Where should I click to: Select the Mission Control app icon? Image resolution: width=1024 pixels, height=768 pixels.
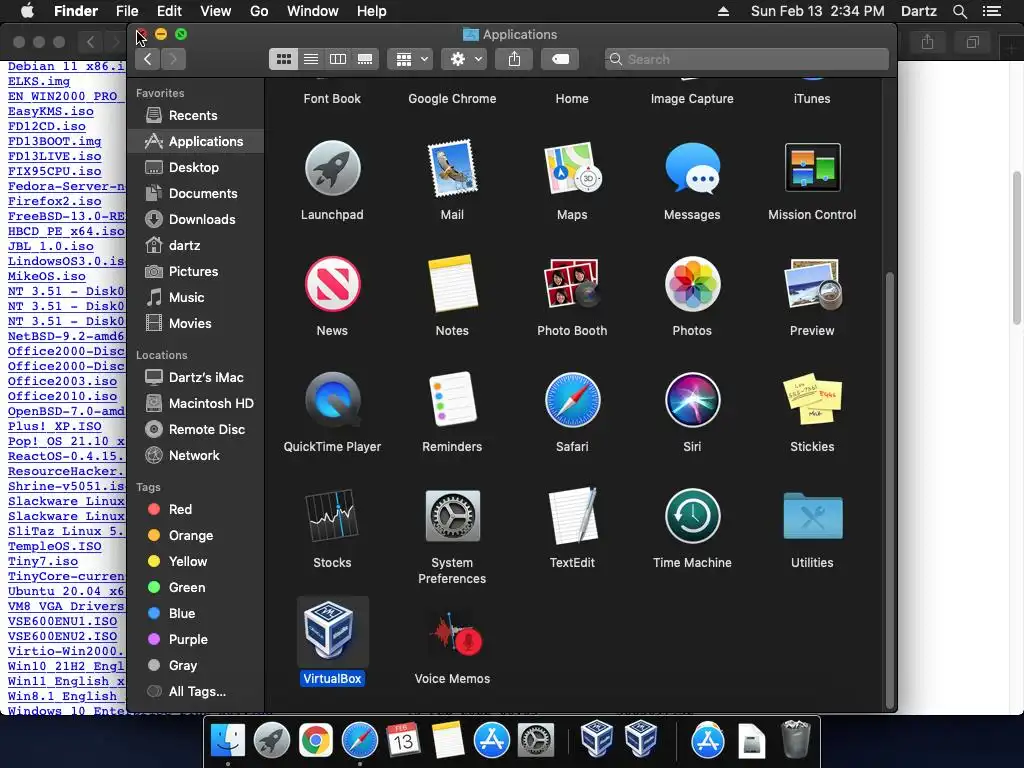coord(812,168)
